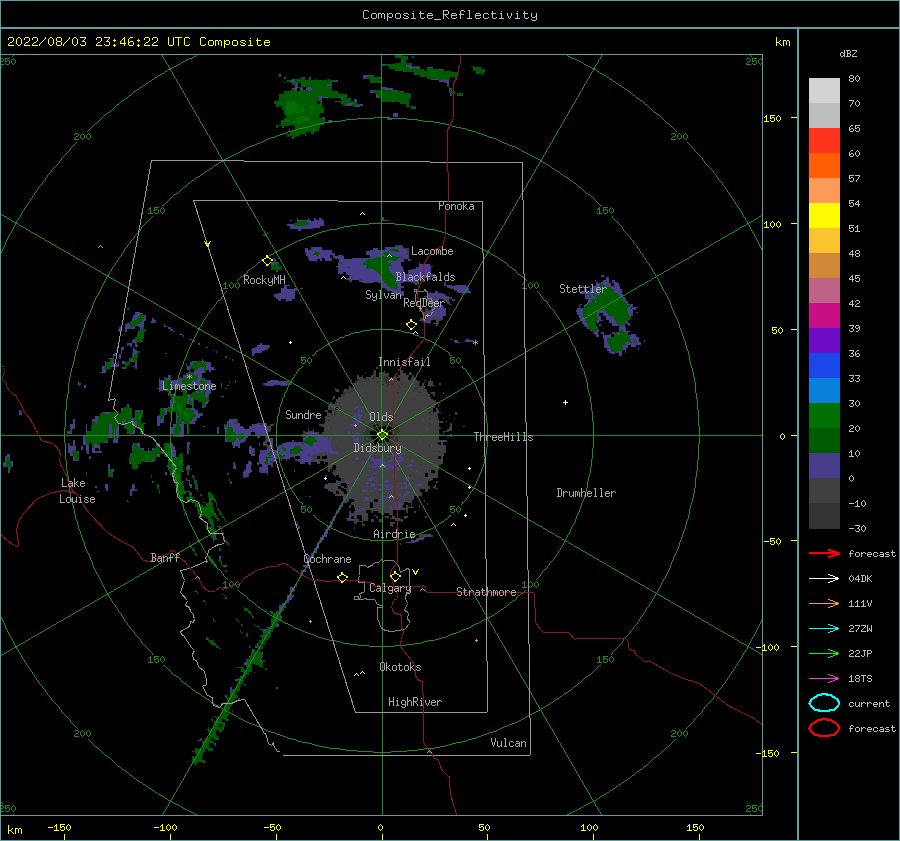Click the Cochrane city label

(x=327, y=559)
